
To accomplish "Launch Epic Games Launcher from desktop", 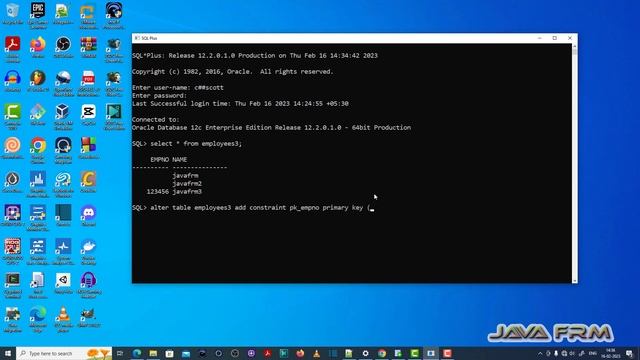I will point(38,15).
